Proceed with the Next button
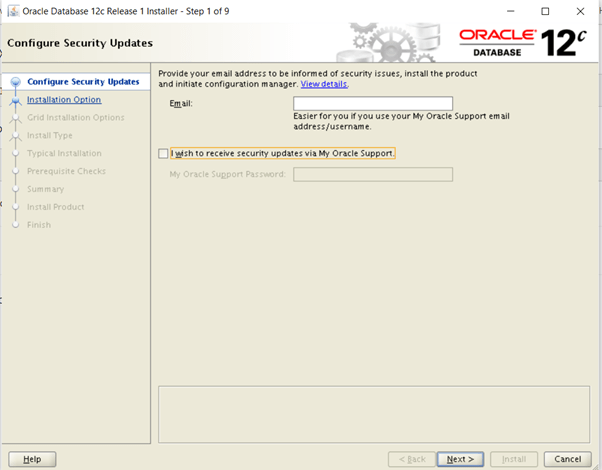This screenshot has width=602, height=470. (x=460, y=459)
